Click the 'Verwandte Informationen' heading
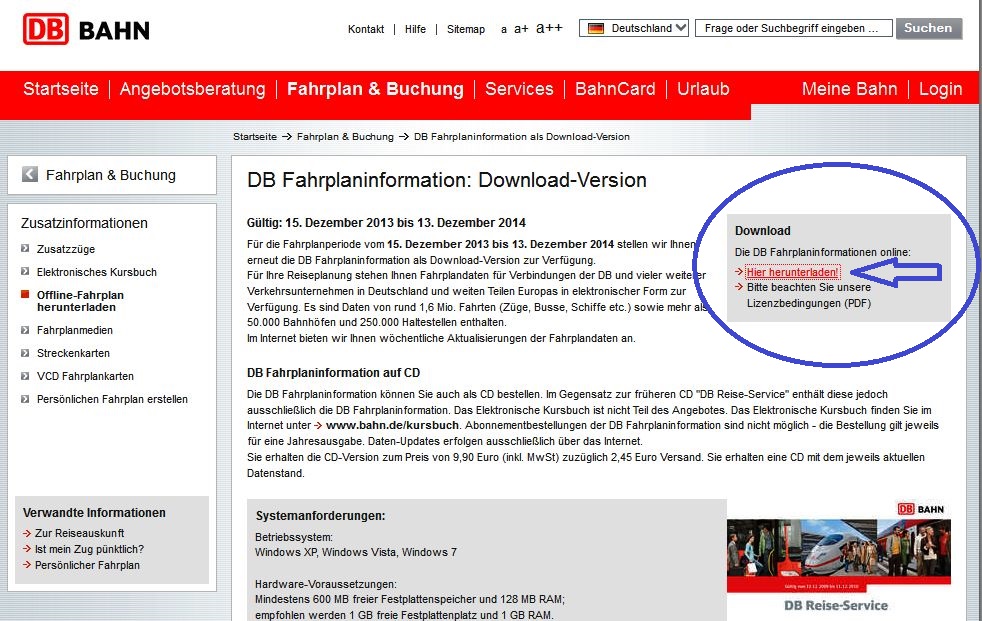The height and width of the screenshot is (621, 982). click(95, 513)
